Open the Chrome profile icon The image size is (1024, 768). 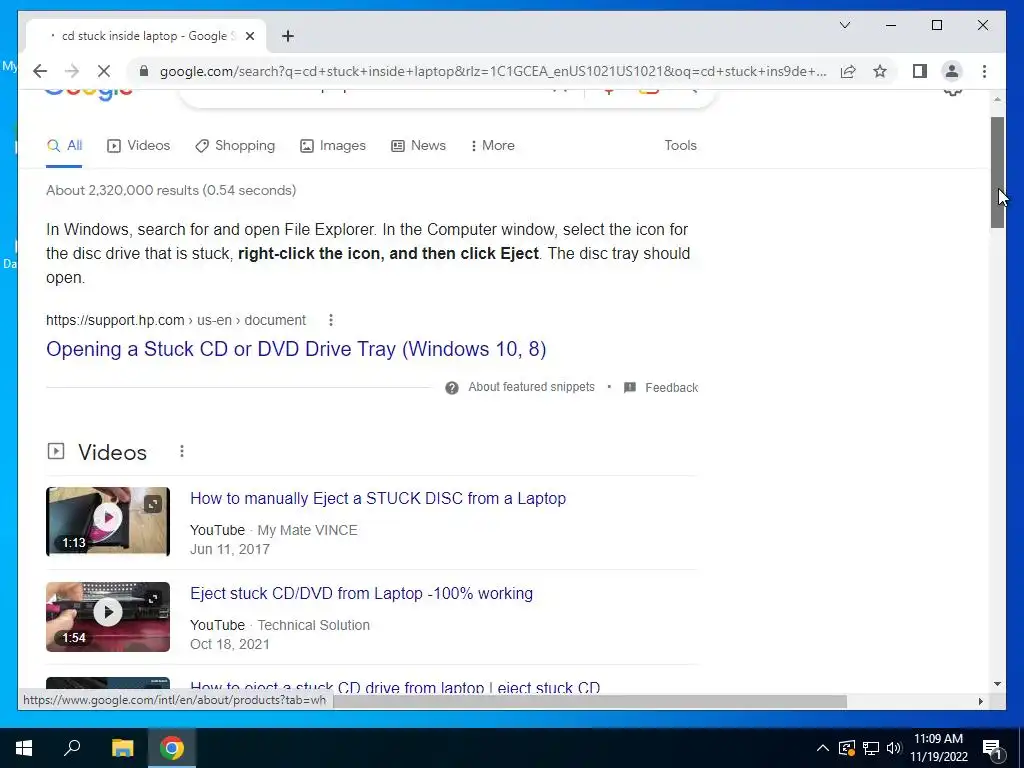pyautogui.click(x=952, y=71)
